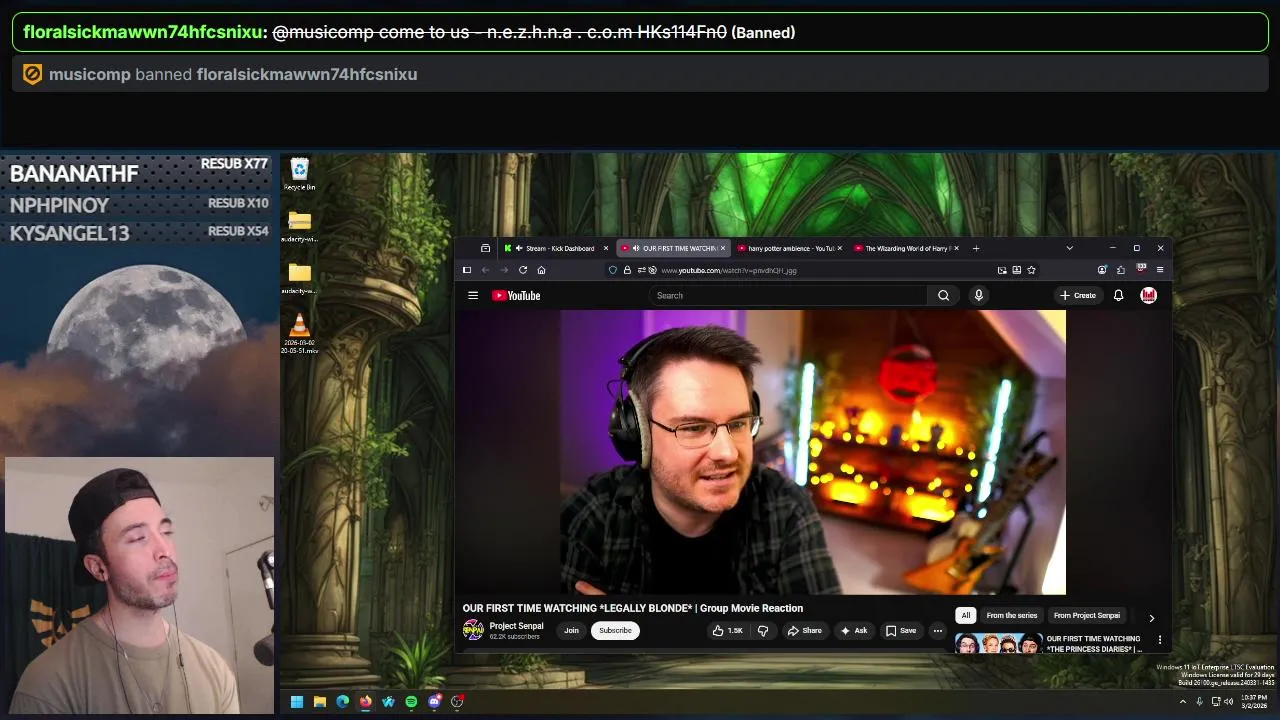1280x720 pixels.
Task: Open the volume icon in system tray
Action: (x=1228, y=702)
